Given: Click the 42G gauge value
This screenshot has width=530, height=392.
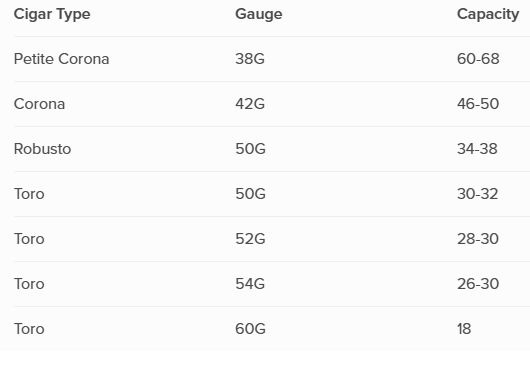Looking at the screenshot, I should 250,104.
